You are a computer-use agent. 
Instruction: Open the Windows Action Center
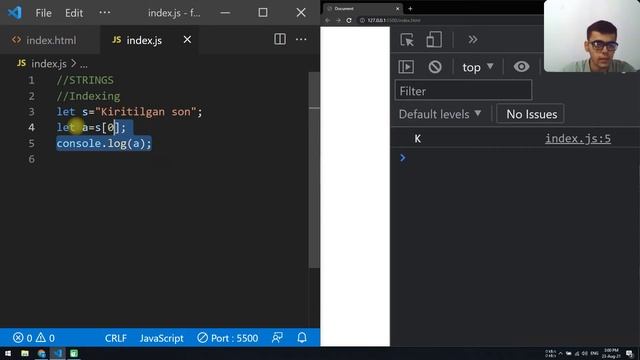click(629, 353)
